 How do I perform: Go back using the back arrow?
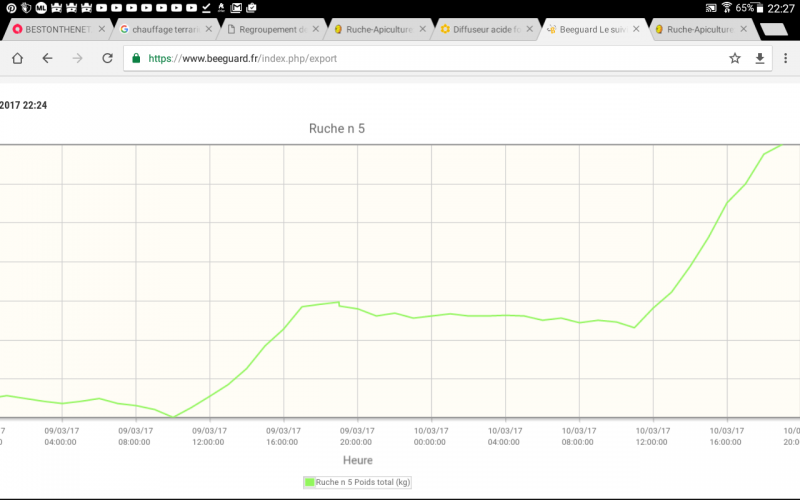(x=47, y=58)
